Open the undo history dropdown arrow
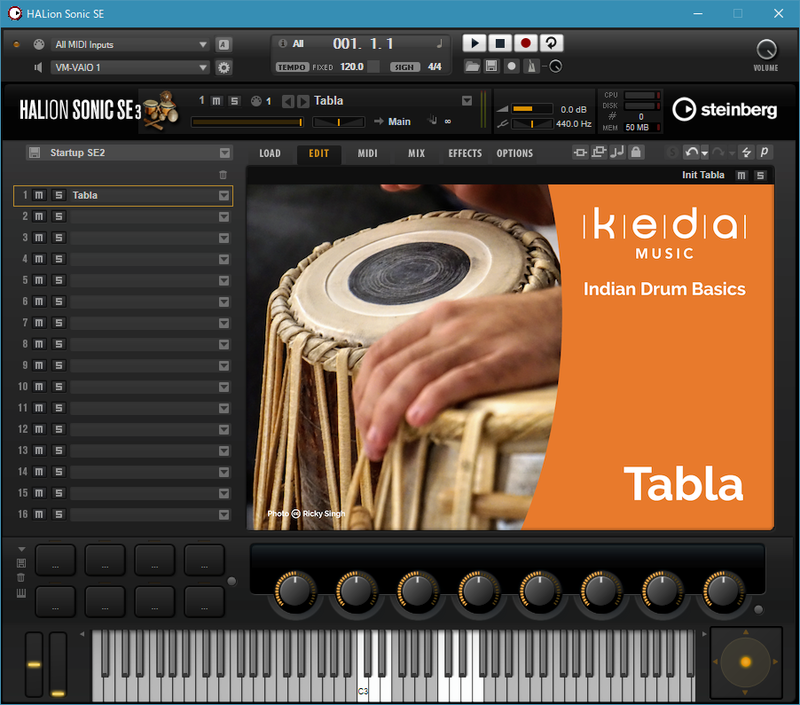The image size is (800, 705). (x=705, y=153)
